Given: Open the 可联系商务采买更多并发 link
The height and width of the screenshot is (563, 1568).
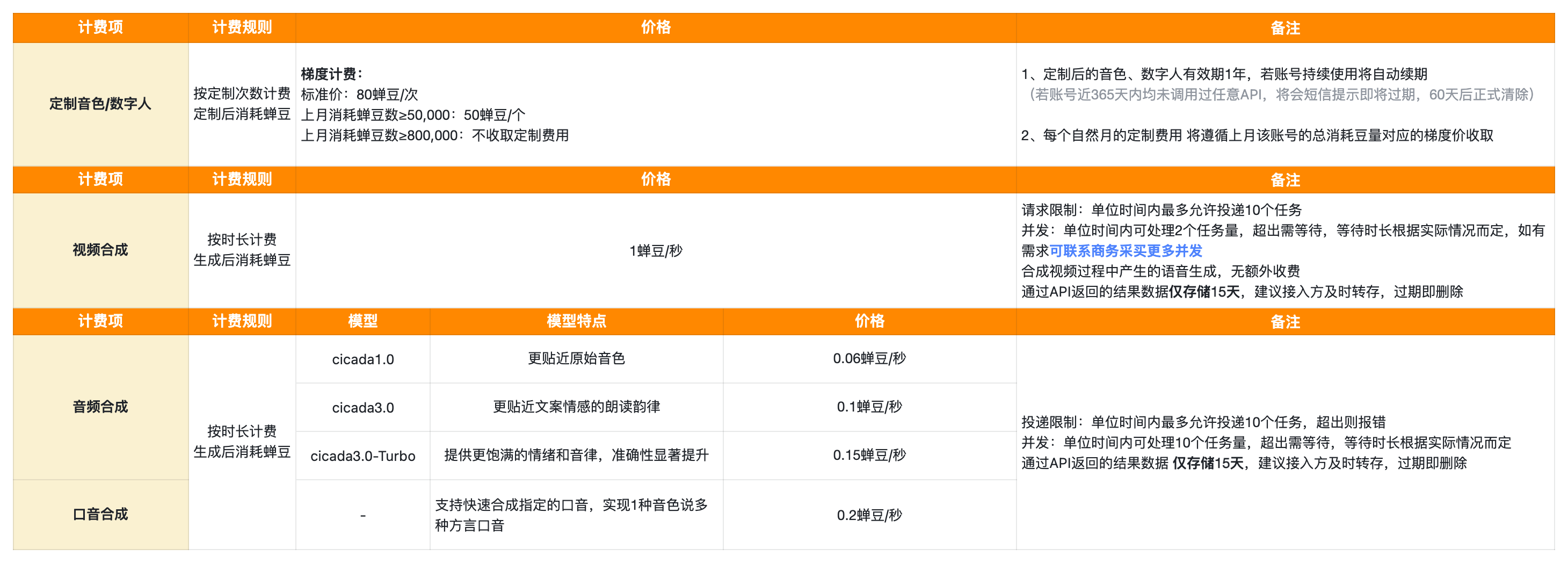Looking at the screenshot, I should [1126, 251].
